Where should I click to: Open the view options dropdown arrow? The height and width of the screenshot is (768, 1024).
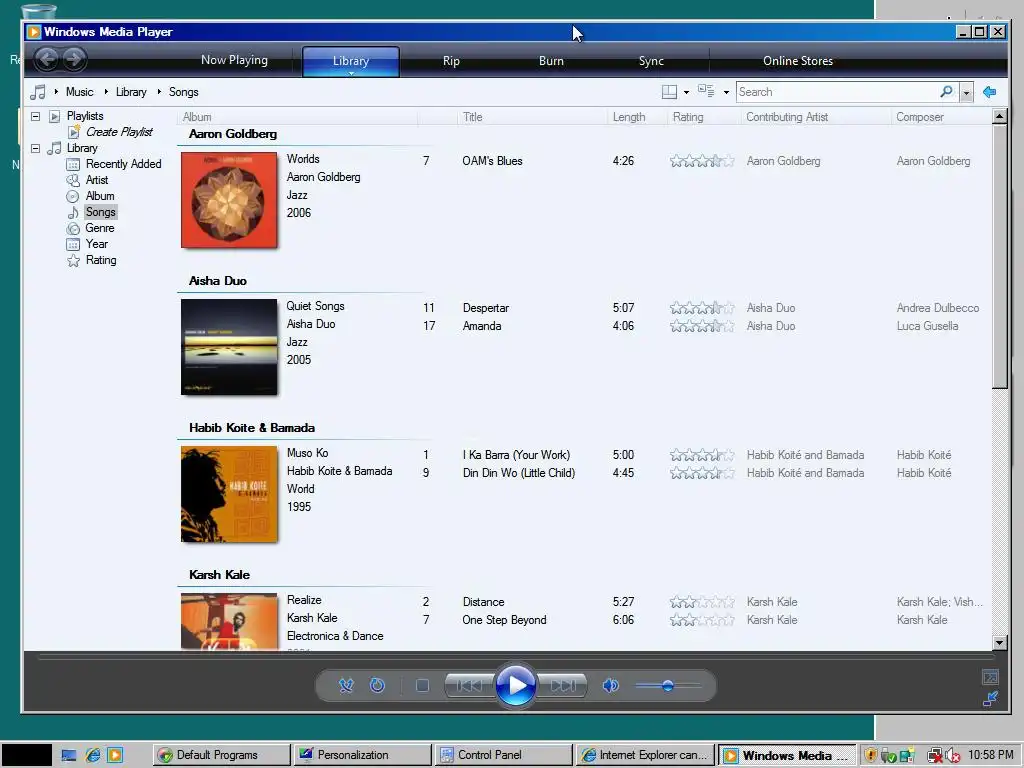pyautogui.click(x=726, y=93)
